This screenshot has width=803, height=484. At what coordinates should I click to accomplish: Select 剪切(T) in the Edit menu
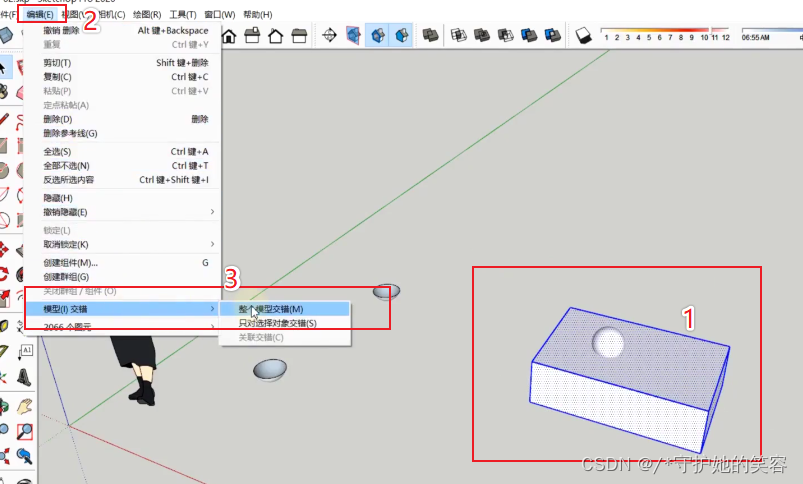pos(123,62)
